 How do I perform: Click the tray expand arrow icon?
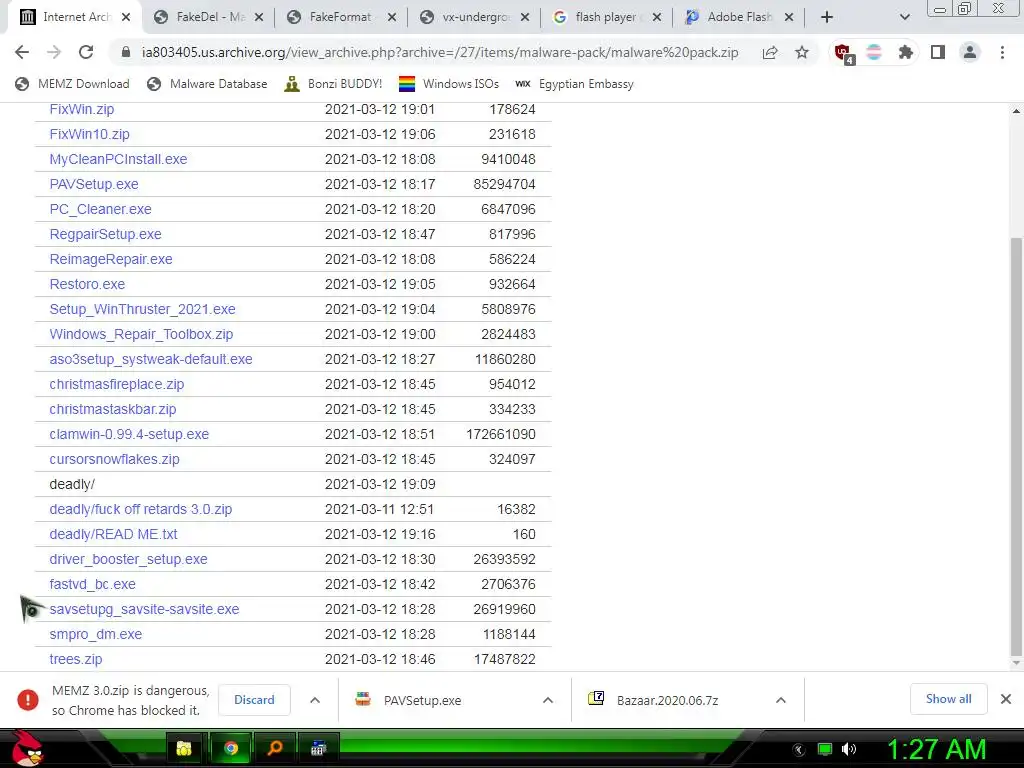799,750
